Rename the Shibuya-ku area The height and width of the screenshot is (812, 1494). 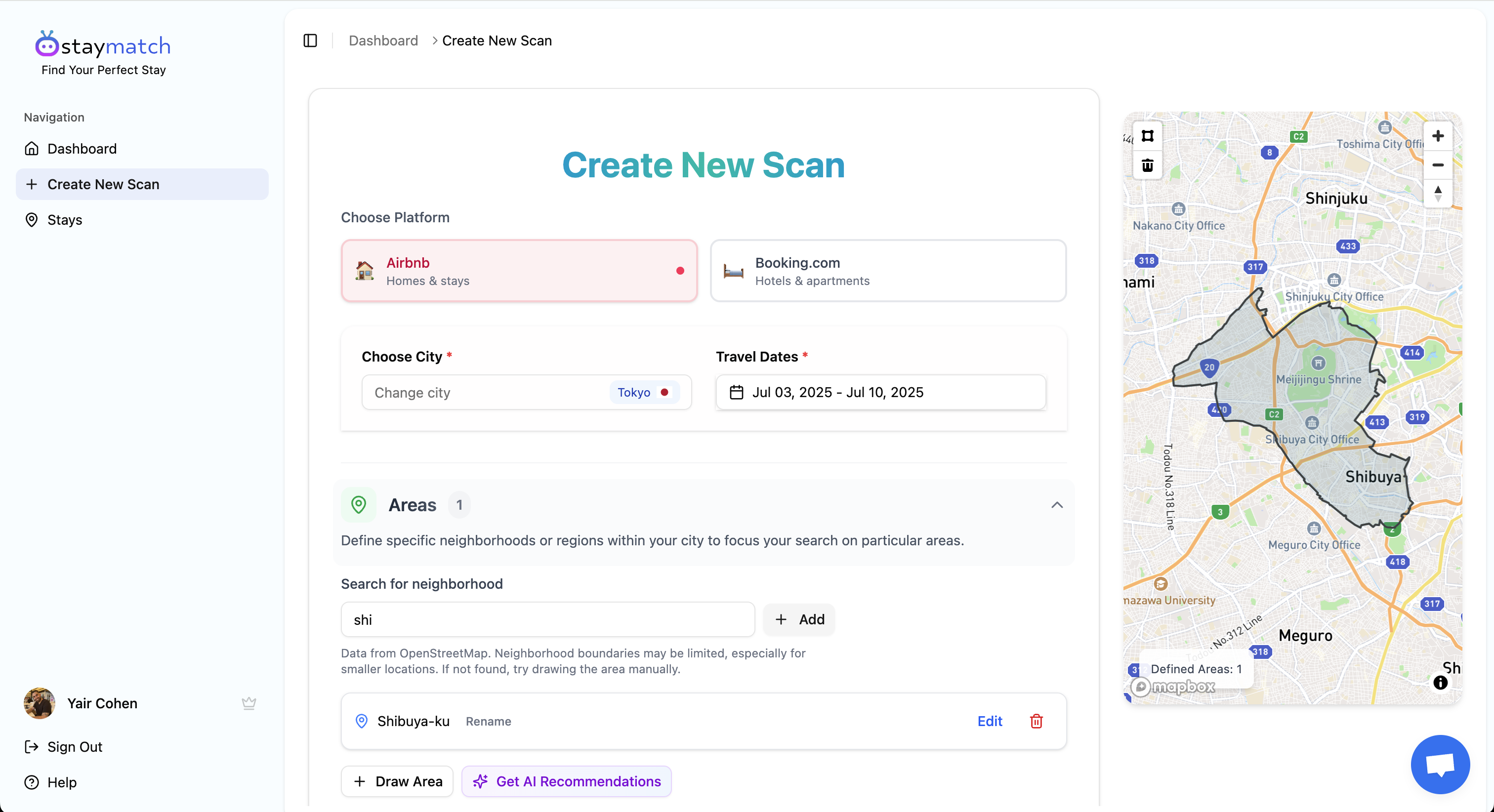pyautogui.click(x=488, y=722)
